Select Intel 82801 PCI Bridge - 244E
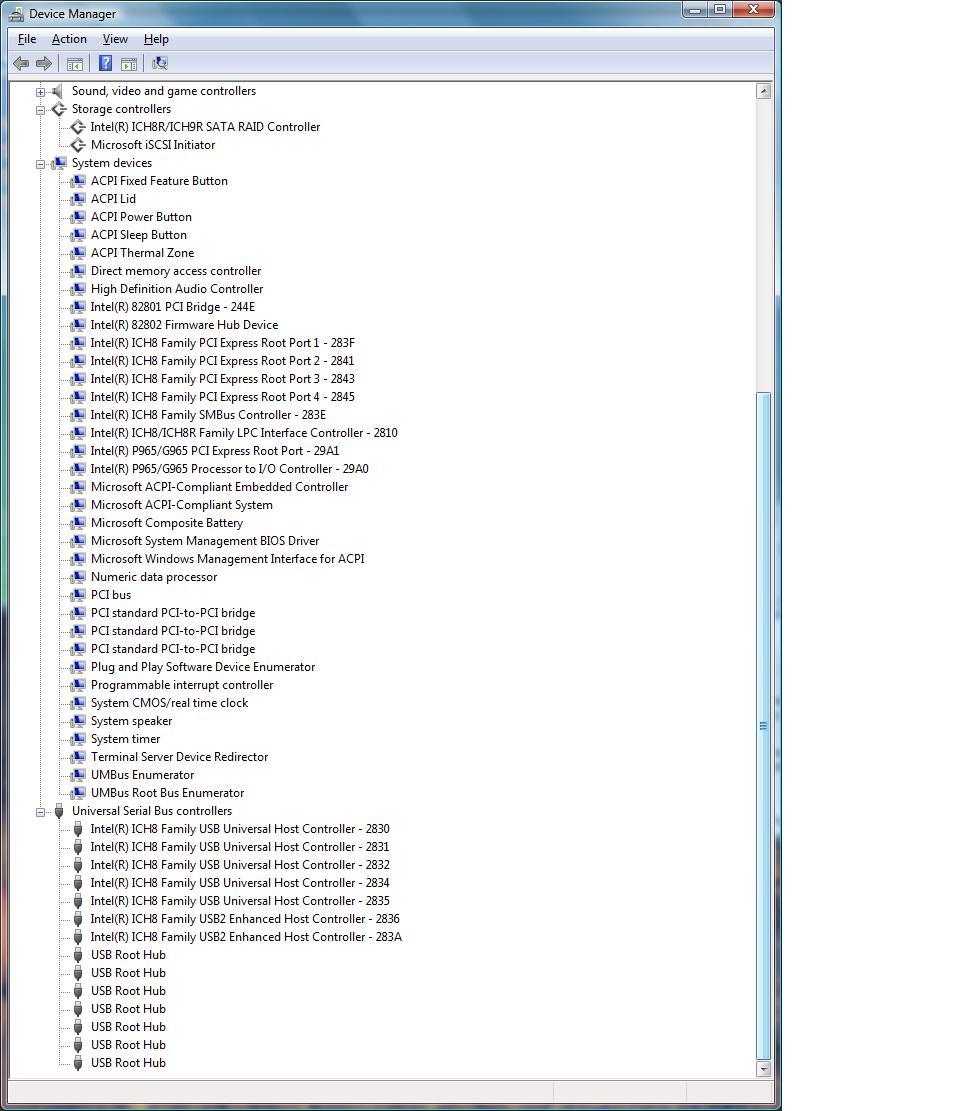Screen dimensions: 960x1111 coord(173,307)
